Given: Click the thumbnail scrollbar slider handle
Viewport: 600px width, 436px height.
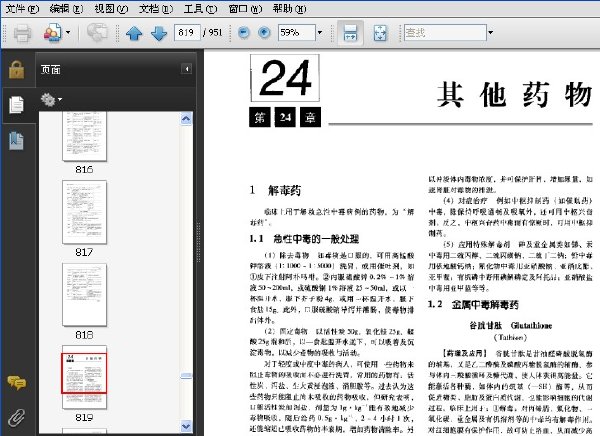Looking at the screenshot, I should (x=186, y=376).
